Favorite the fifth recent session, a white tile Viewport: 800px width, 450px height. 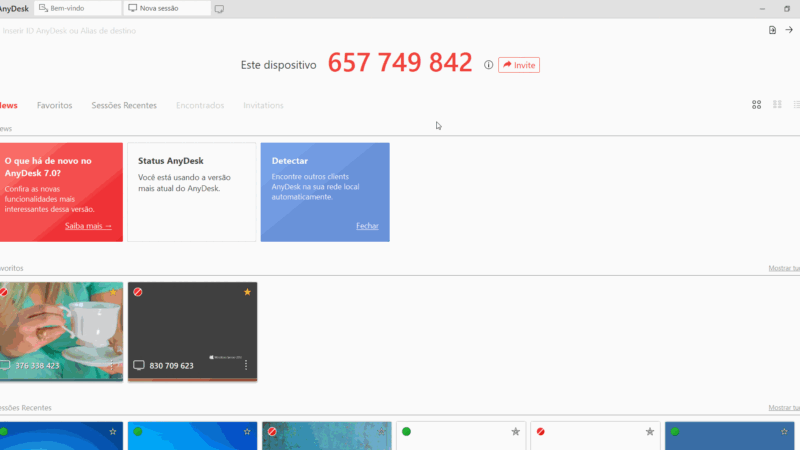[x=650, y=432]
